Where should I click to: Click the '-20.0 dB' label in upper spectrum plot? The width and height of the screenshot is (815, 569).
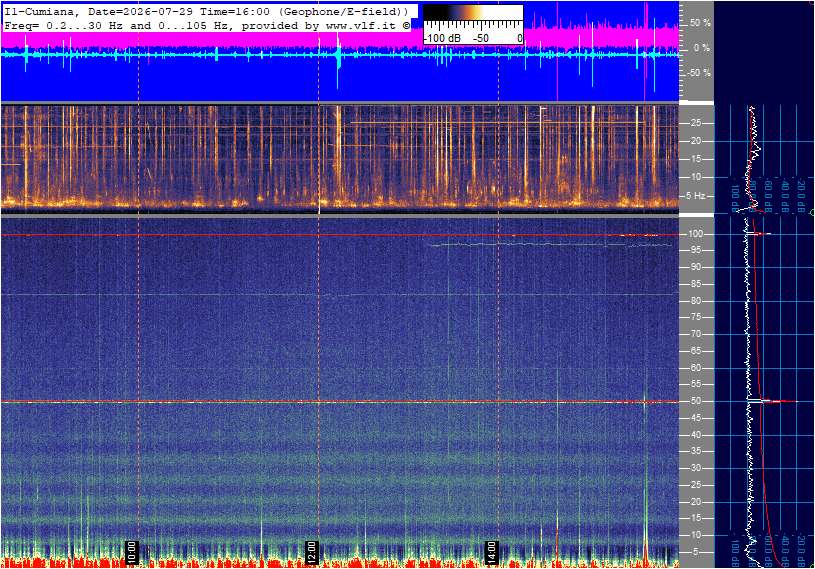click(x=801, y=195)
